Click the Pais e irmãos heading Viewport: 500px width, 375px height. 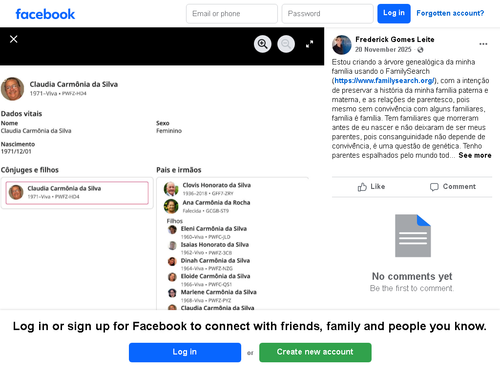[x=179, y=170]
